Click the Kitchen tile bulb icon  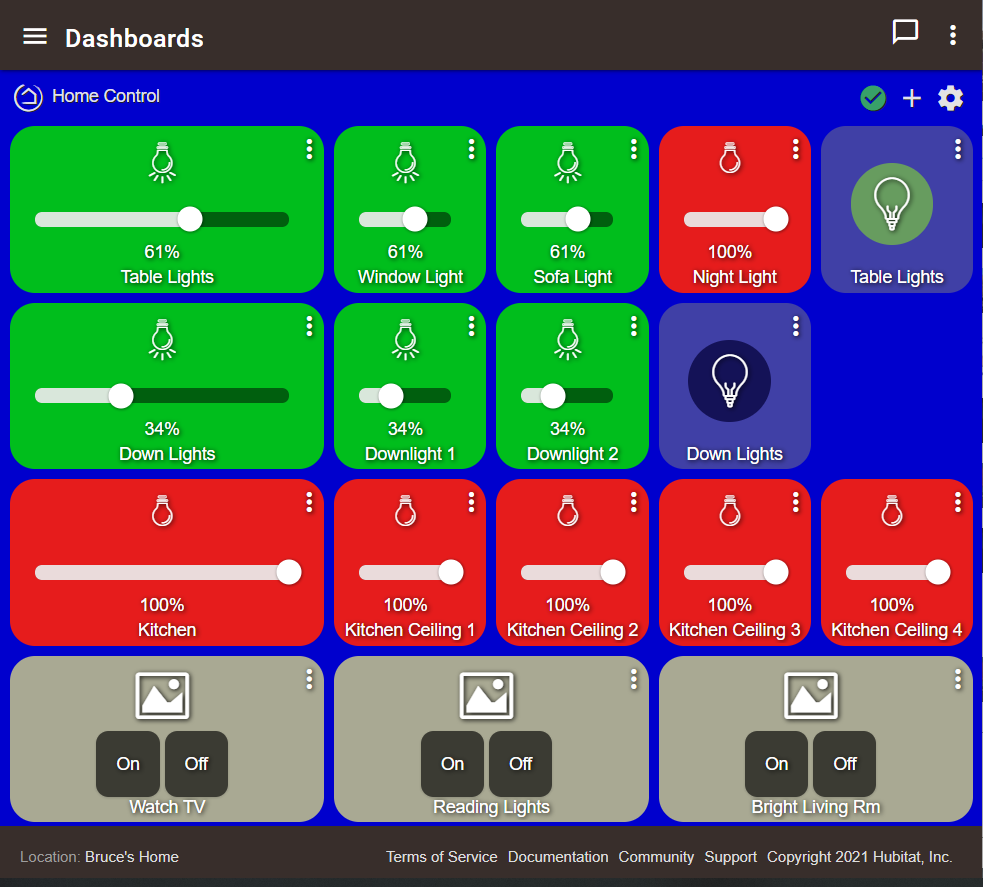[162, 511]
